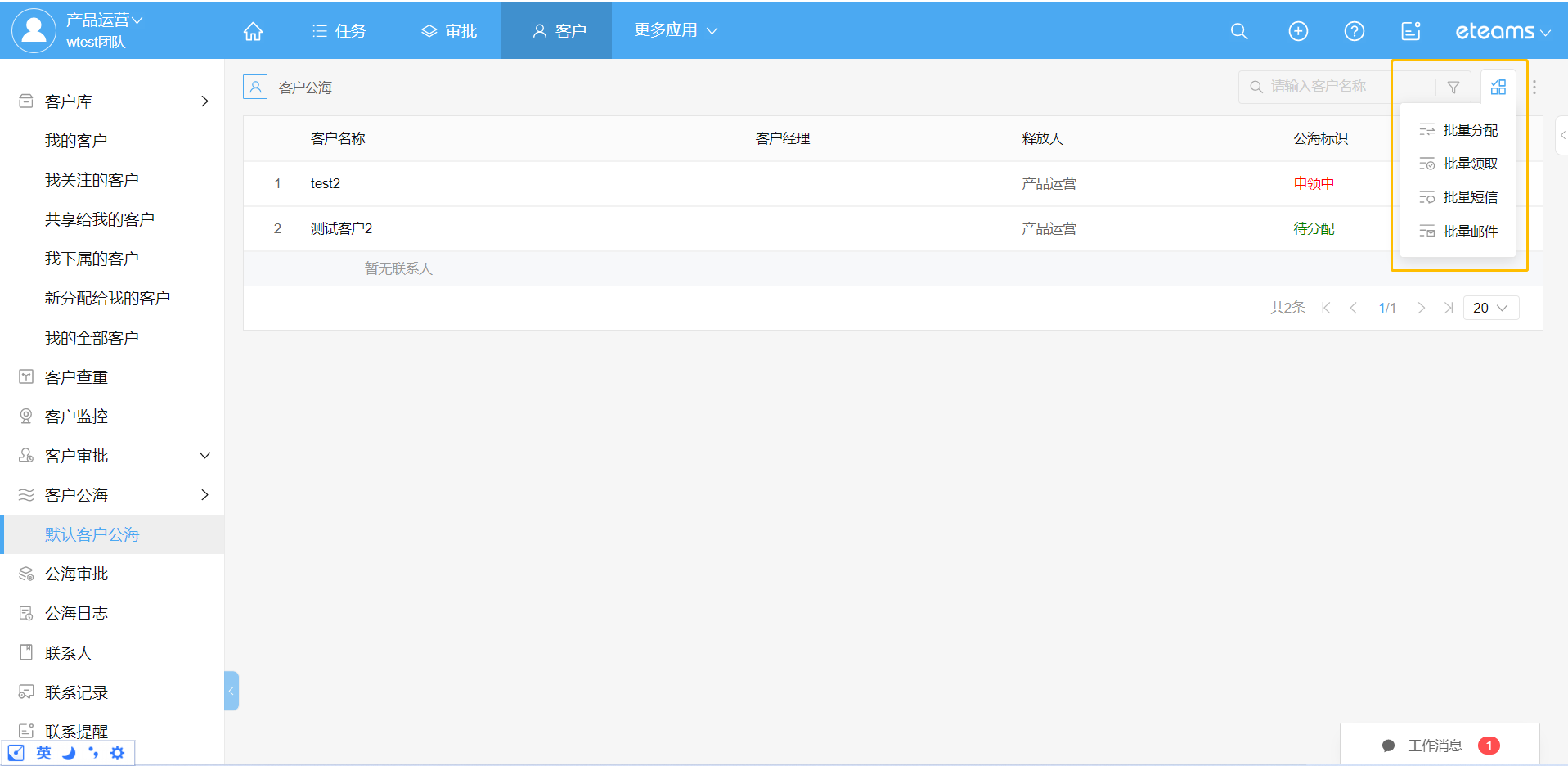Screen dimensions: 1568x766
Task: Toggle the batch operations grid icon
Action: (1498, 88)
